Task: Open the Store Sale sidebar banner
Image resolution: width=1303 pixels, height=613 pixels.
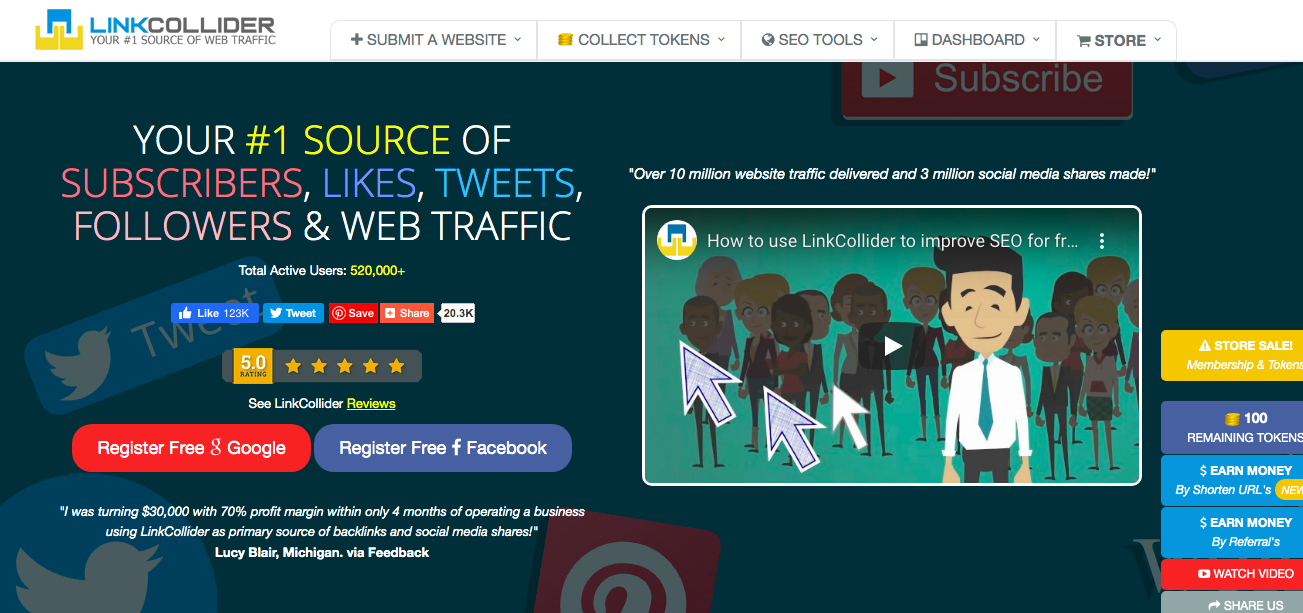Action: click(1232, 355)
